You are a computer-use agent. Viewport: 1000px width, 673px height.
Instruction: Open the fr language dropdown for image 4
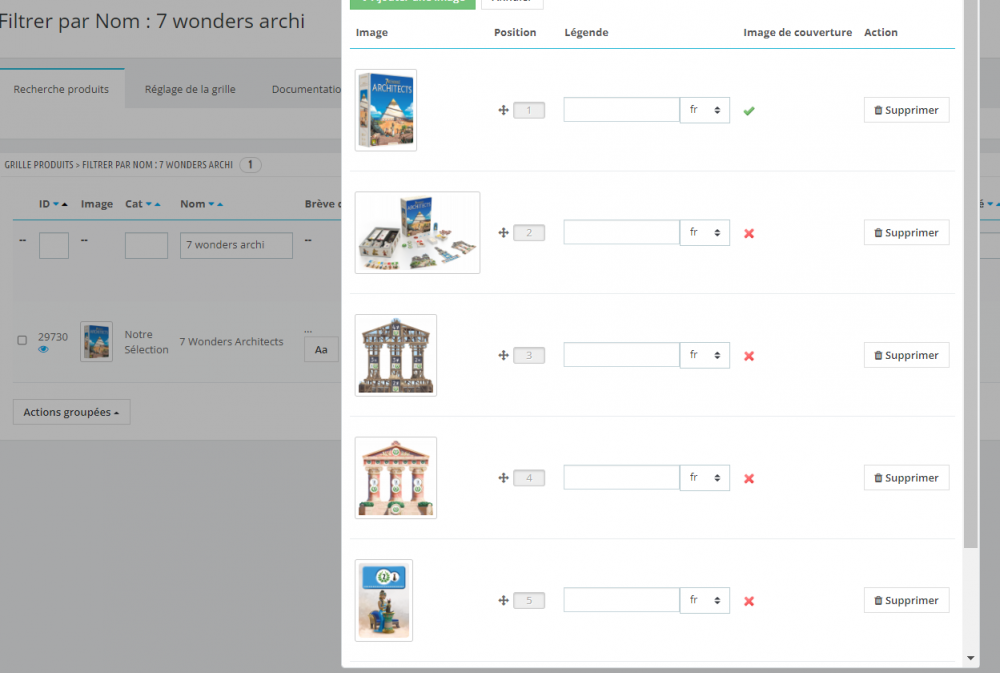pyautogui.click(x=705, y=478)
